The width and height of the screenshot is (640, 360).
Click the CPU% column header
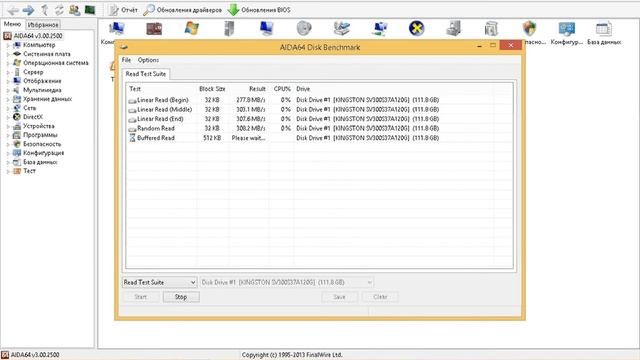[x=282, y=89]
